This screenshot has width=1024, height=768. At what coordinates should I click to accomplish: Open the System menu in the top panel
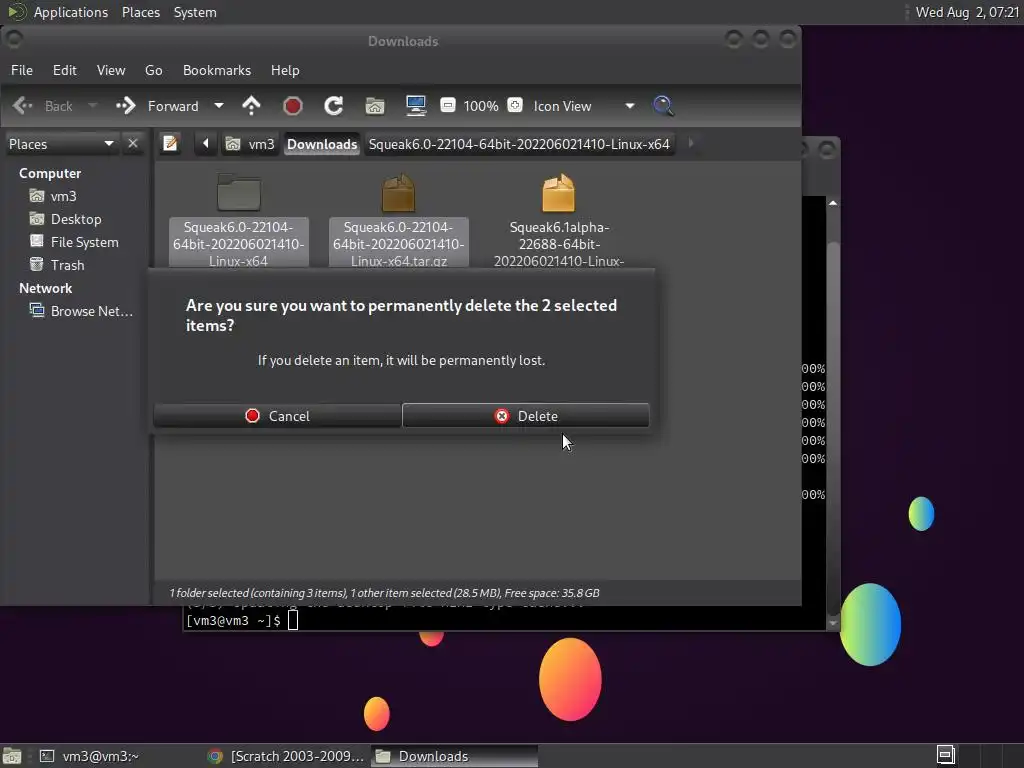pyautogui.click(x=195, y=12)
